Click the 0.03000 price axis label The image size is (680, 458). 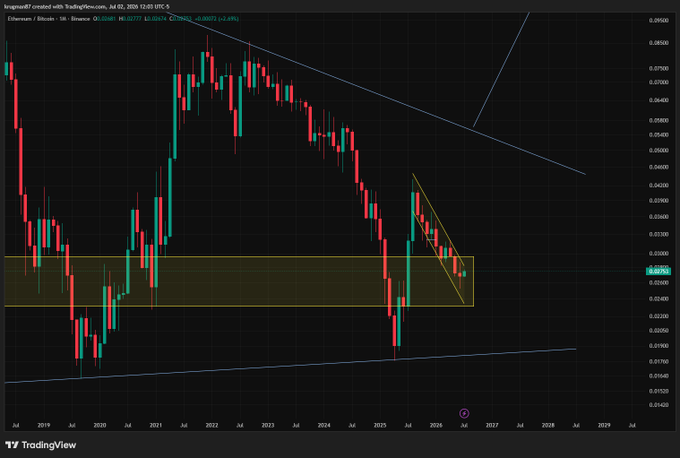tap(658, 253)
